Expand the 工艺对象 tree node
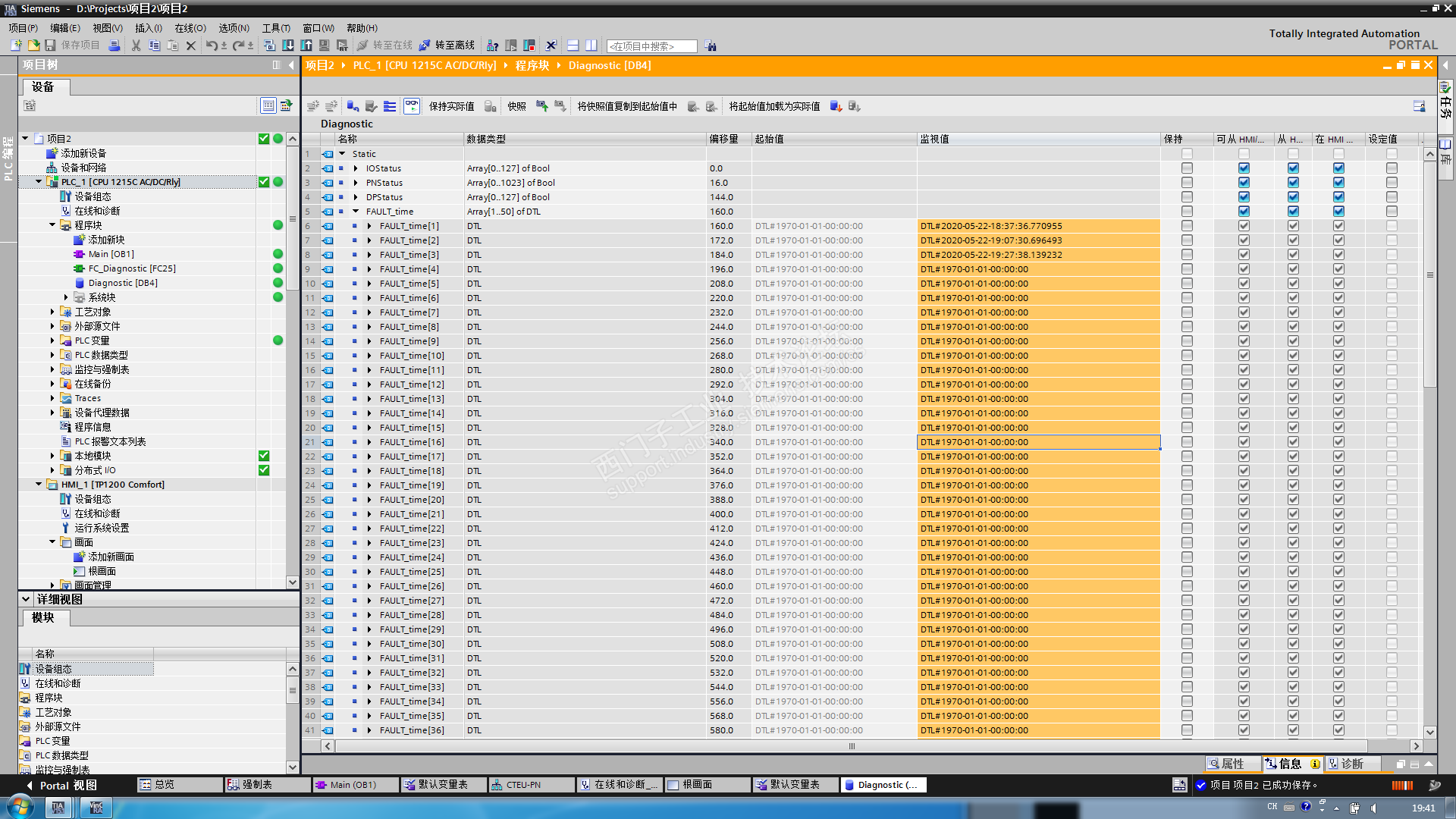 (x=52, y=312)
